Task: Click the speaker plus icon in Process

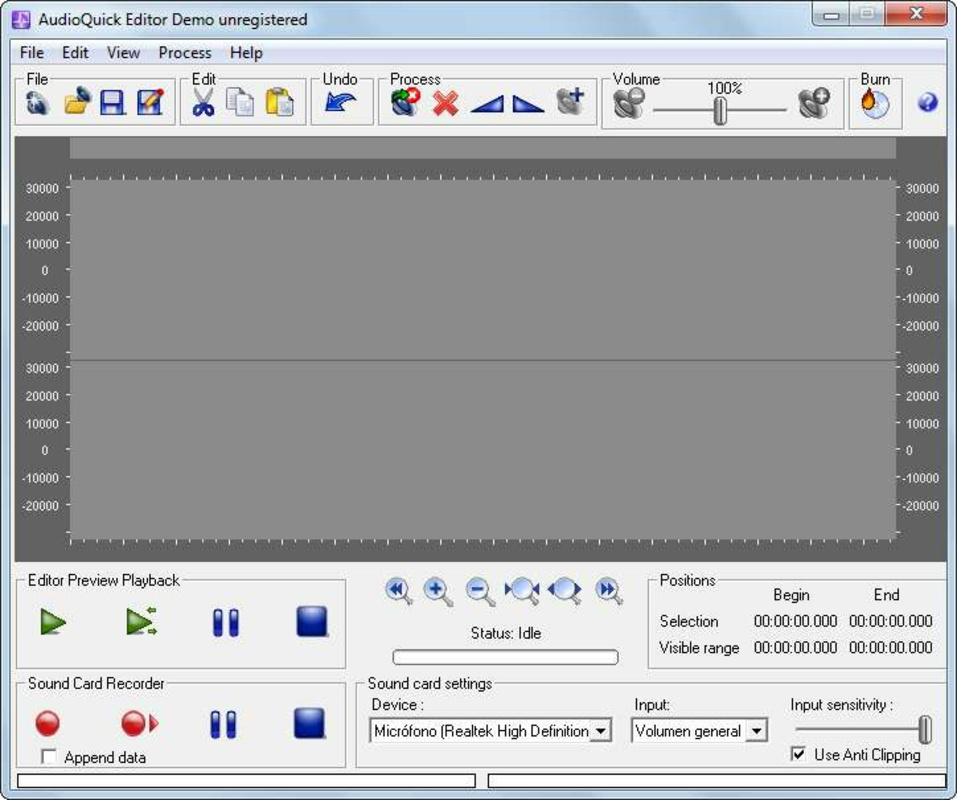Action: pyautogui.click(x=571, y=101)
